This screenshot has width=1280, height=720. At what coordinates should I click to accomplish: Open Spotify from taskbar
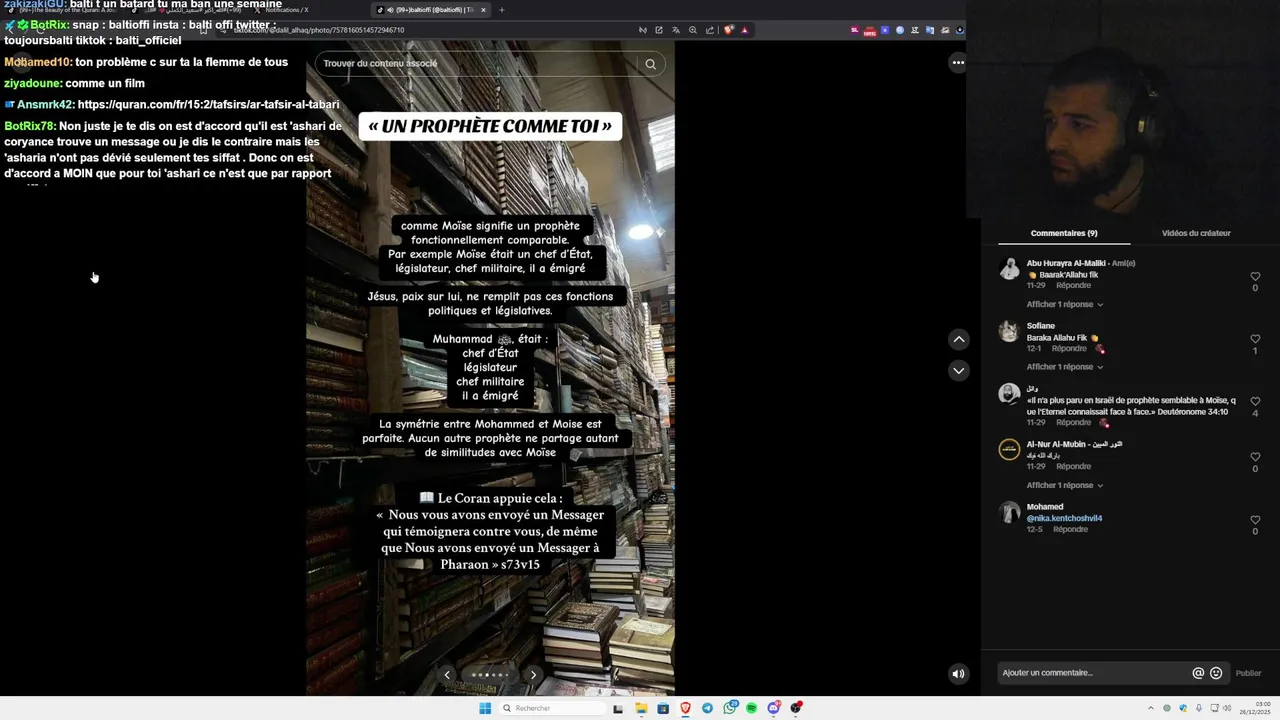[x=751, y=708]
